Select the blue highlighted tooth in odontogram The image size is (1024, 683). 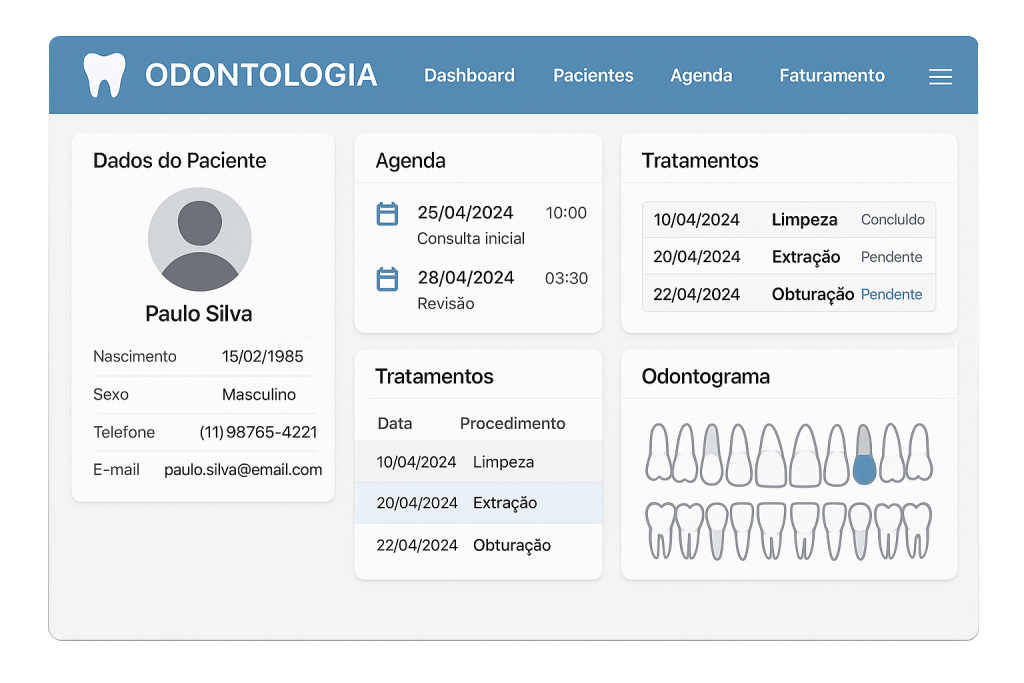coord(864,455)
